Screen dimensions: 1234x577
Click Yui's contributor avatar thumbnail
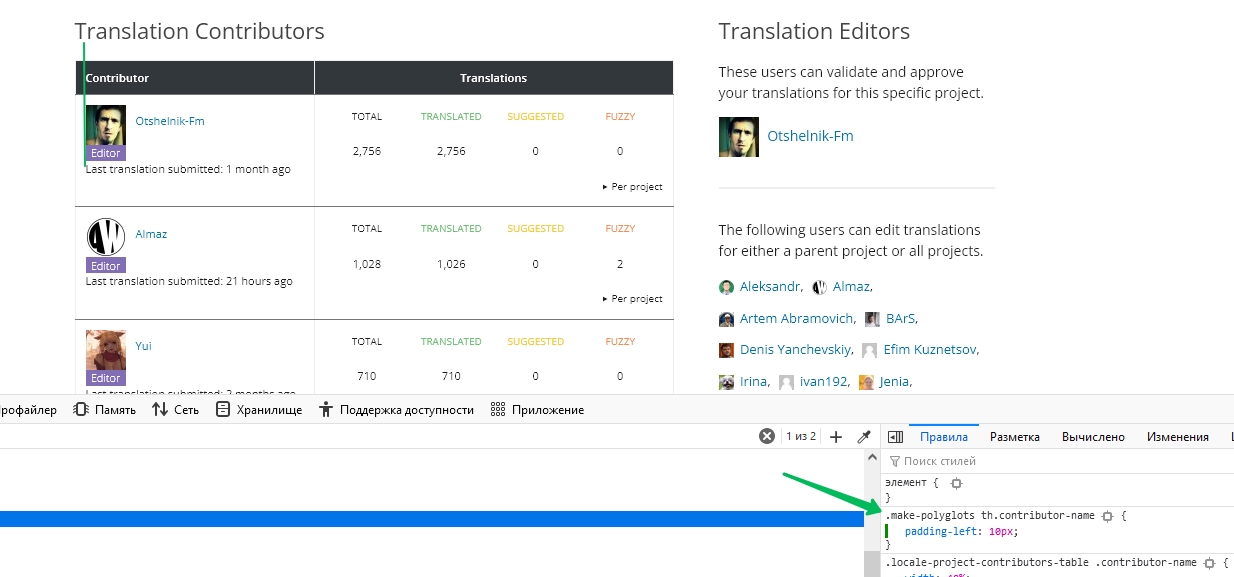(x=105, y=350)
